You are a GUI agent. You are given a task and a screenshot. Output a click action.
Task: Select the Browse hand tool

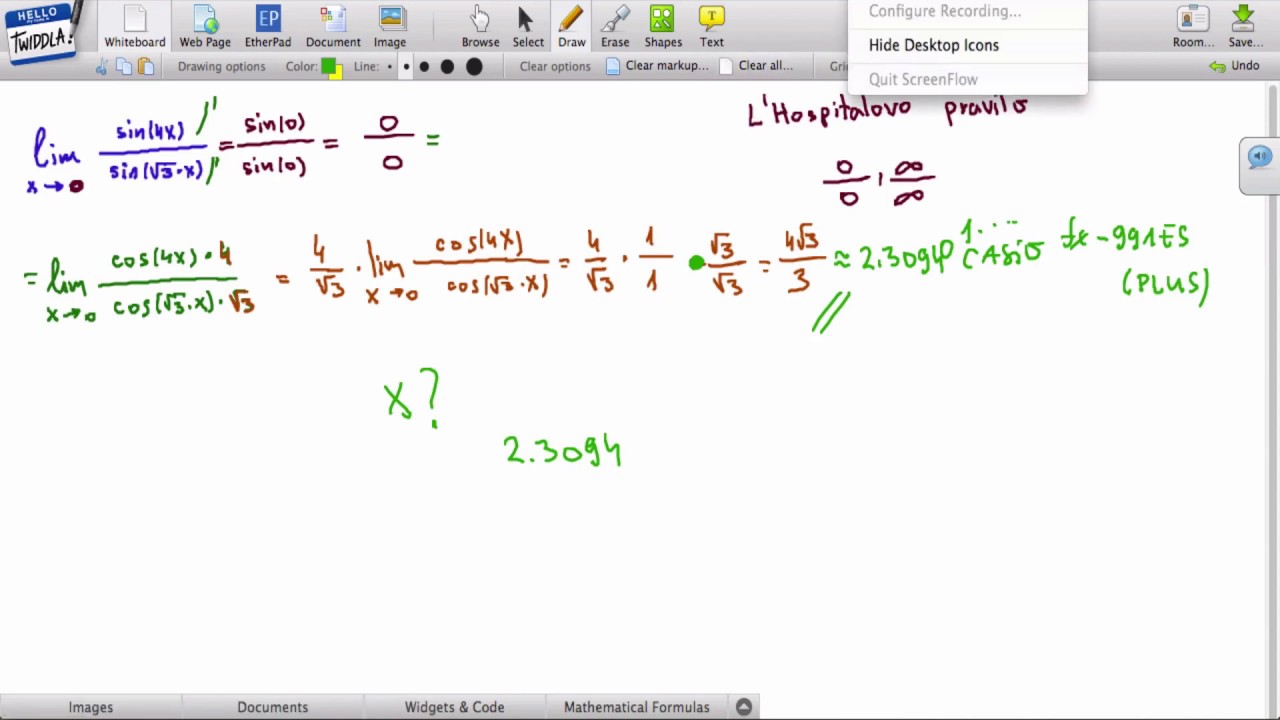(x=480, y=27)
